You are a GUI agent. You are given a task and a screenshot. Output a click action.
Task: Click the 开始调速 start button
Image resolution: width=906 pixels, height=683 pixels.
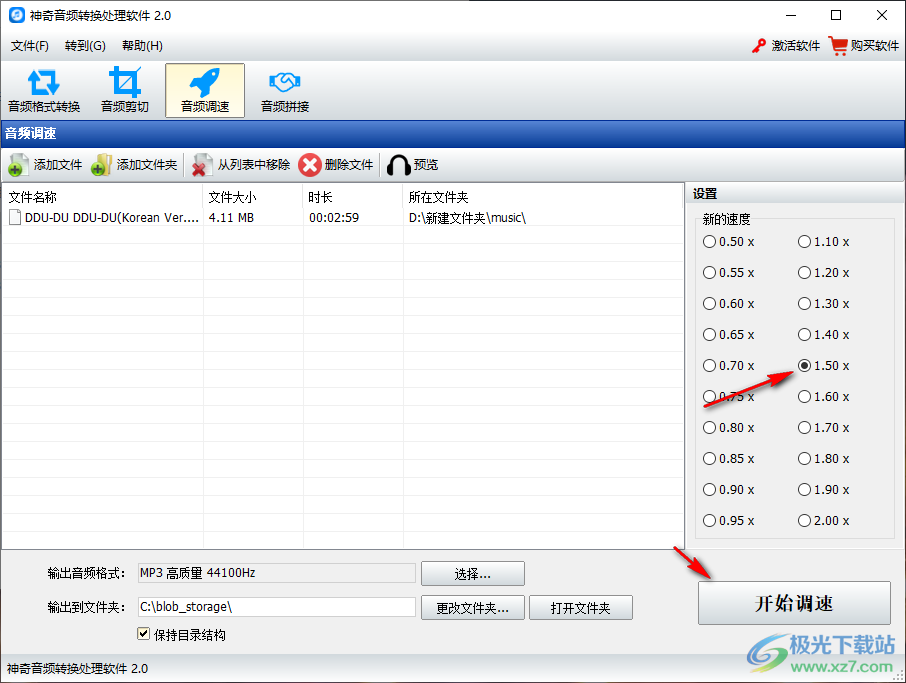794,603
